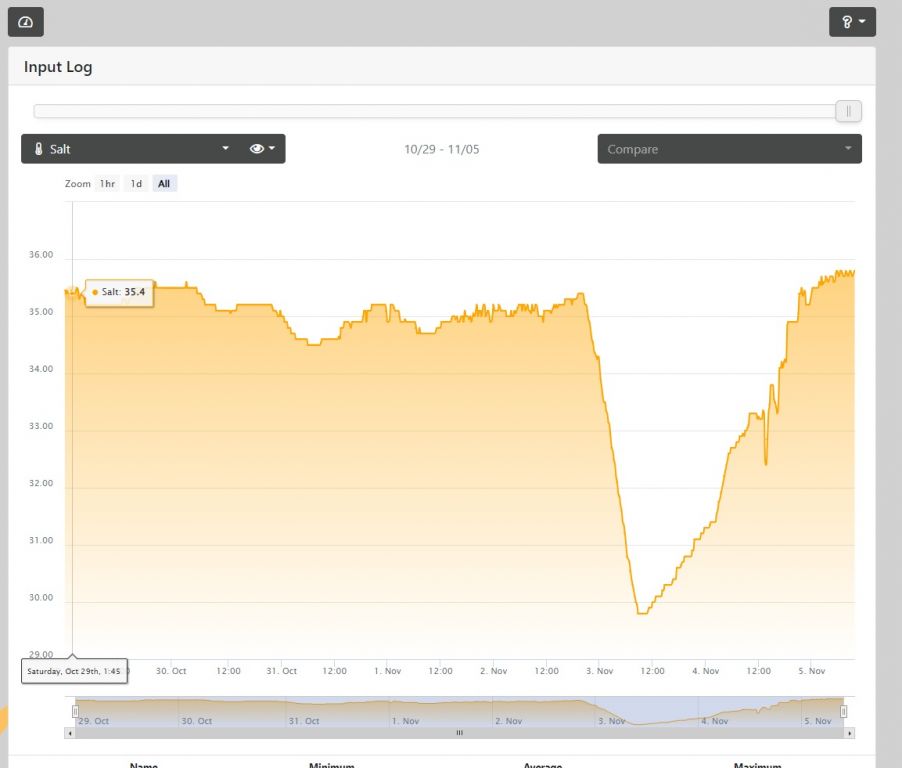
Task: Select the All zoom option
Action: coord(164,184)
